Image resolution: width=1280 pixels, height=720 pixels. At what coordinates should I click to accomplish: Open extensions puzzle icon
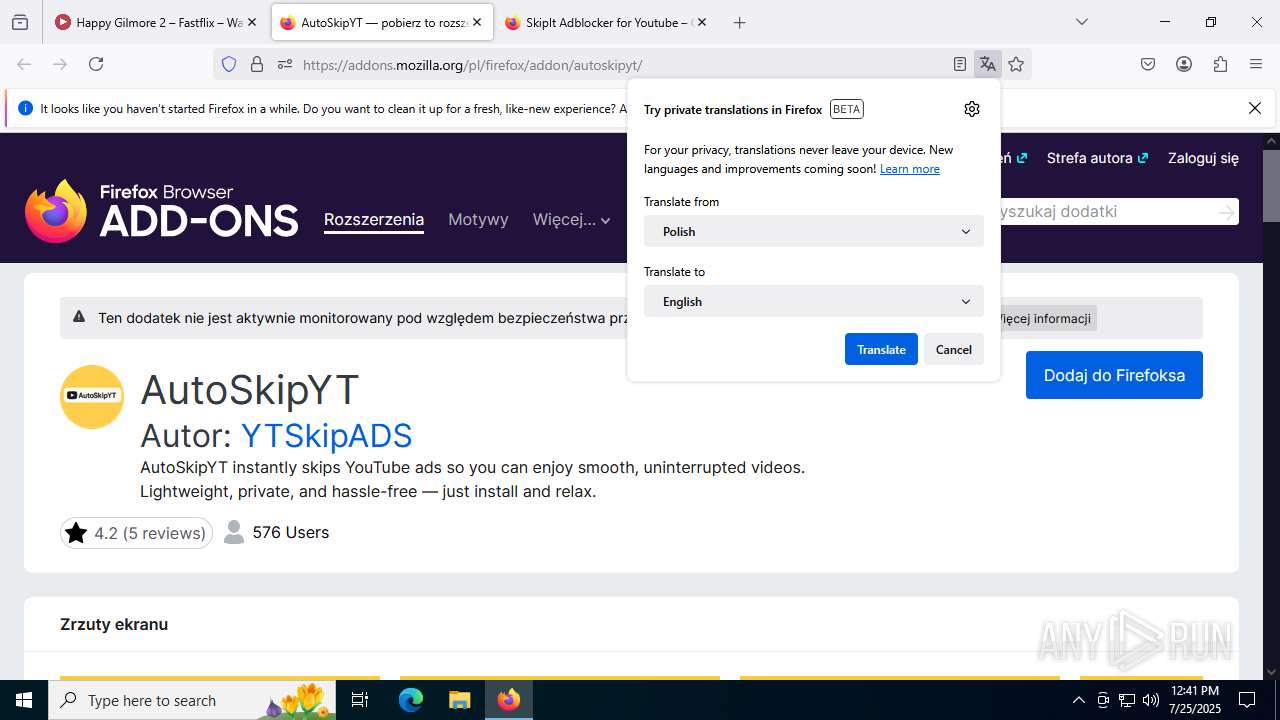click(1220, 64)
